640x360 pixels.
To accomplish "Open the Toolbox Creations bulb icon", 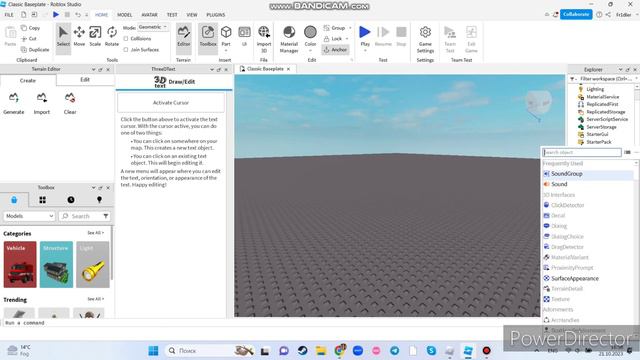I will click(x=99, y=200).
